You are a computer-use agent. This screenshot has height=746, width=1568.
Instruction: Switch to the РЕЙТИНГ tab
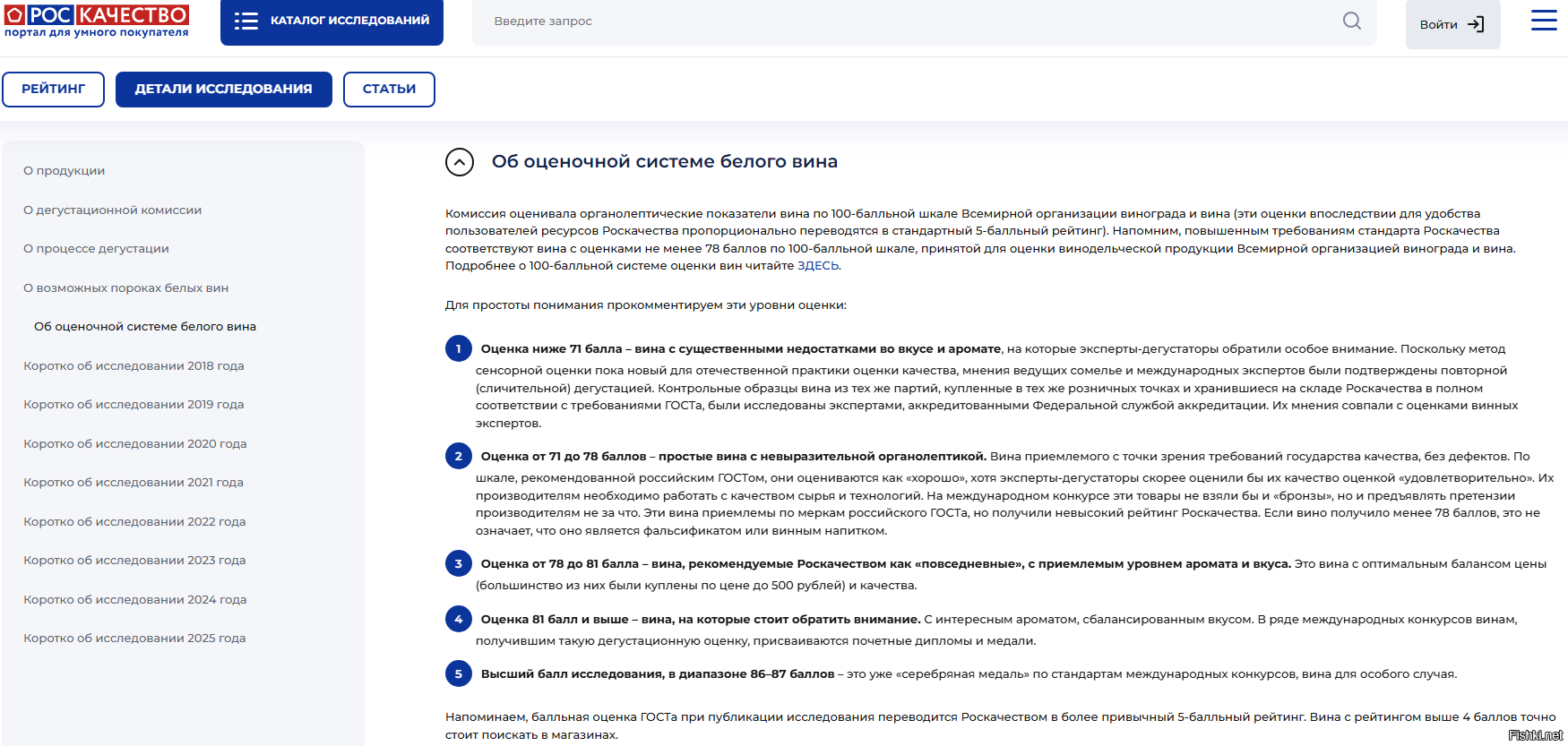click(53, 90)
